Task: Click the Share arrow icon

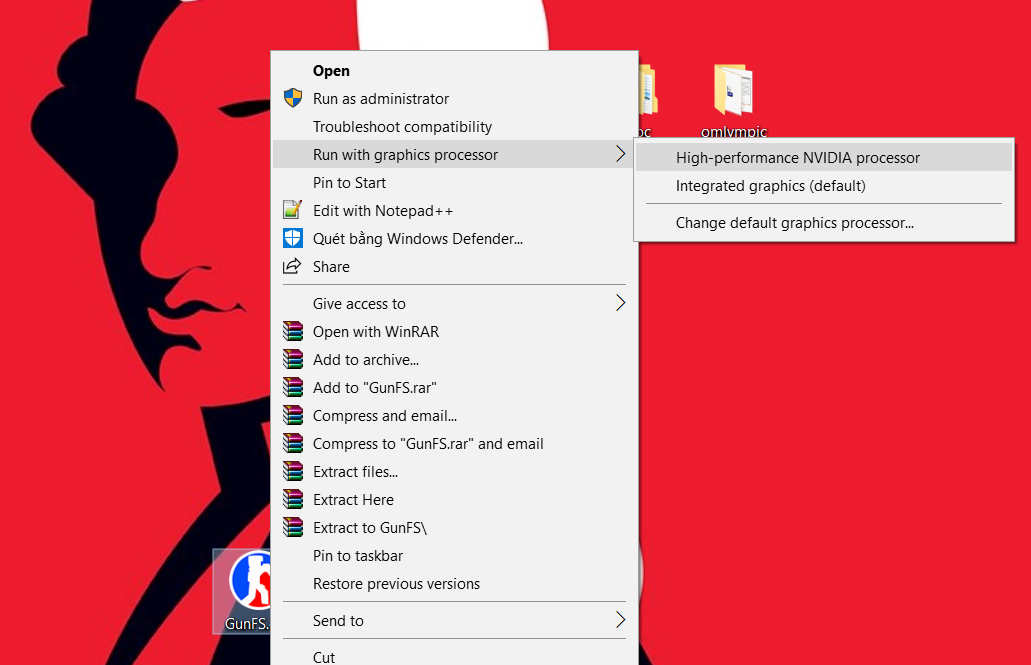Action: tap(292, 266)
